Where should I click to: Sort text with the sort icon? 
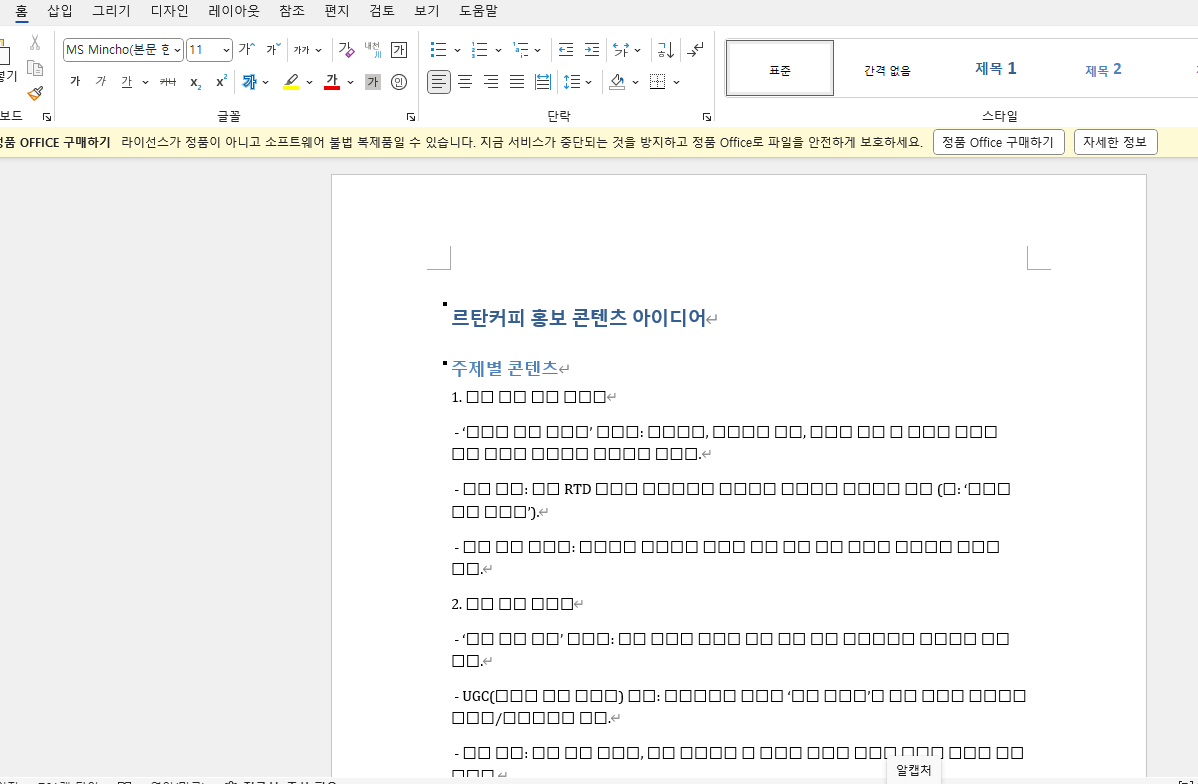pyautogui.click(x=665, y=50)
